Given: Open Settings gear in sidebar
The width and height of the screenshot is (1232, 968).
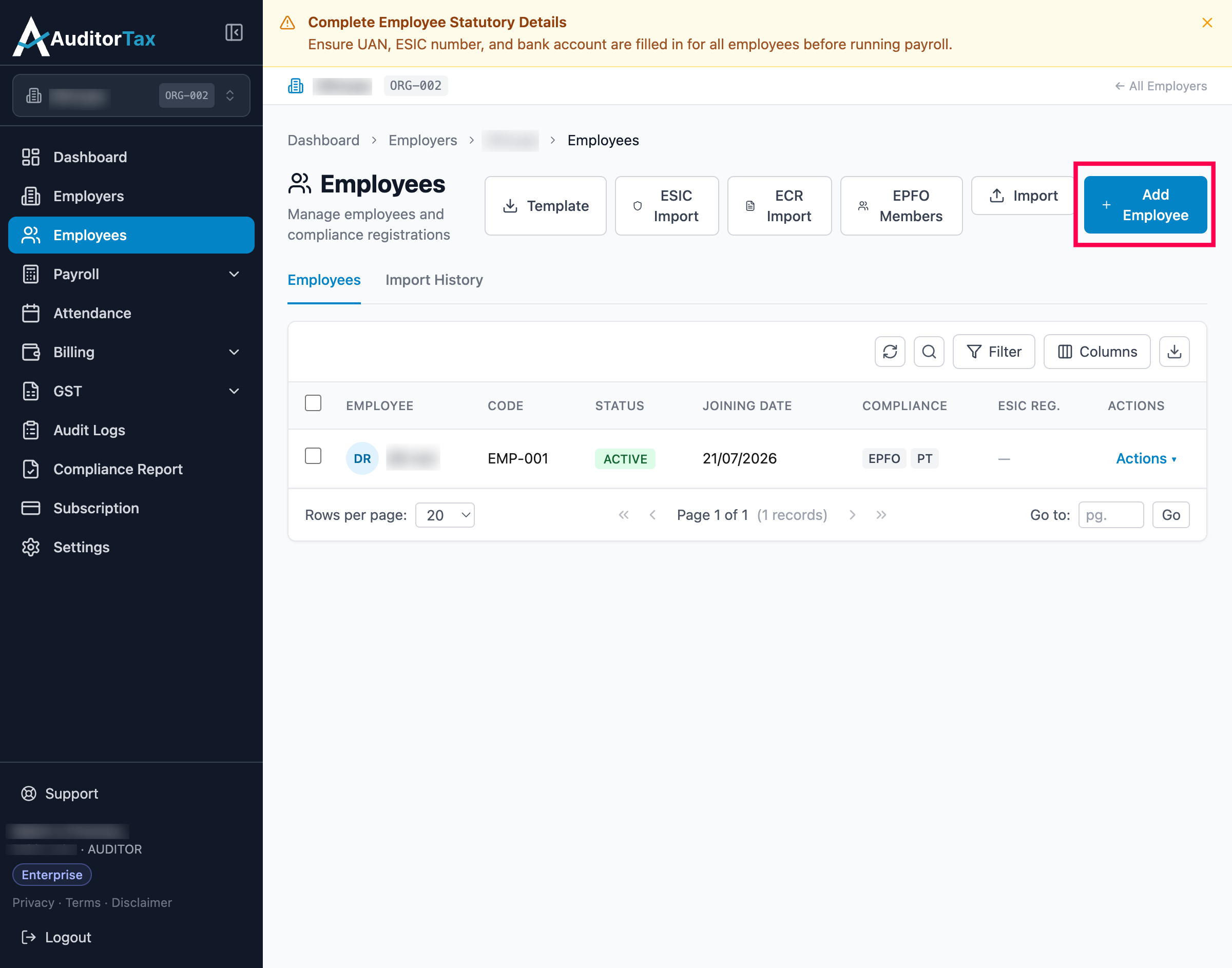Looking at the screenshot, I should click(x=31, y=547).
